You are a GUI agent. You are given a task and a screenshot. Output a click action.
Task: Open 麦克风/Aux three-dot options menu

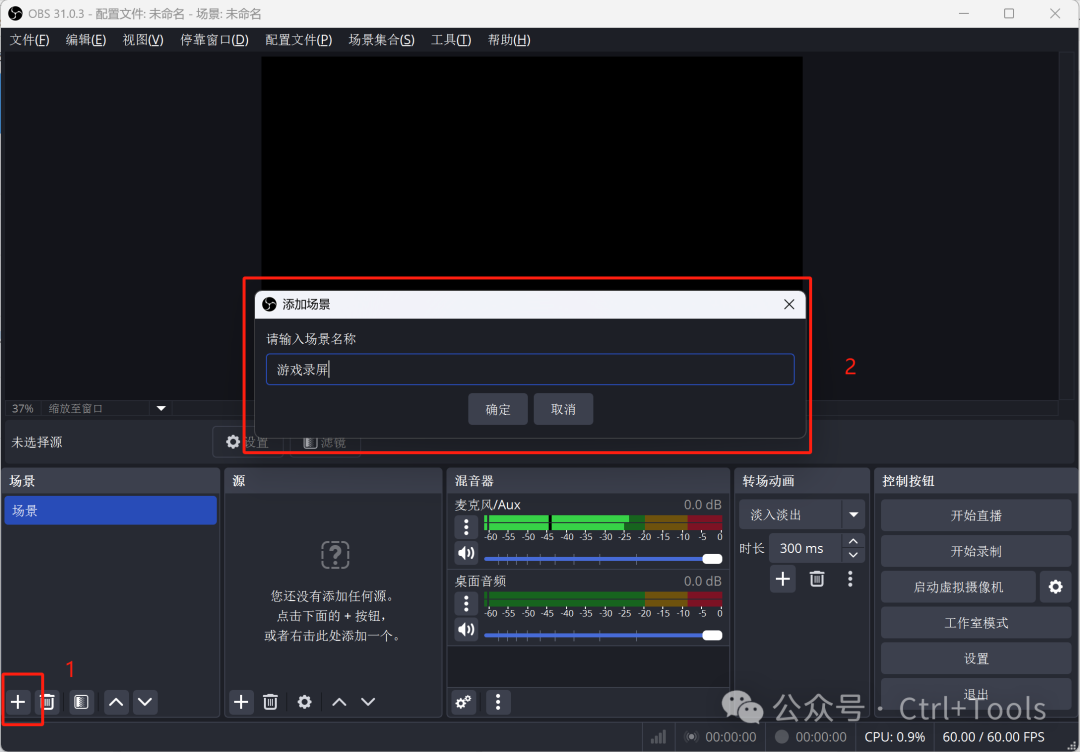tap(466, 526)
